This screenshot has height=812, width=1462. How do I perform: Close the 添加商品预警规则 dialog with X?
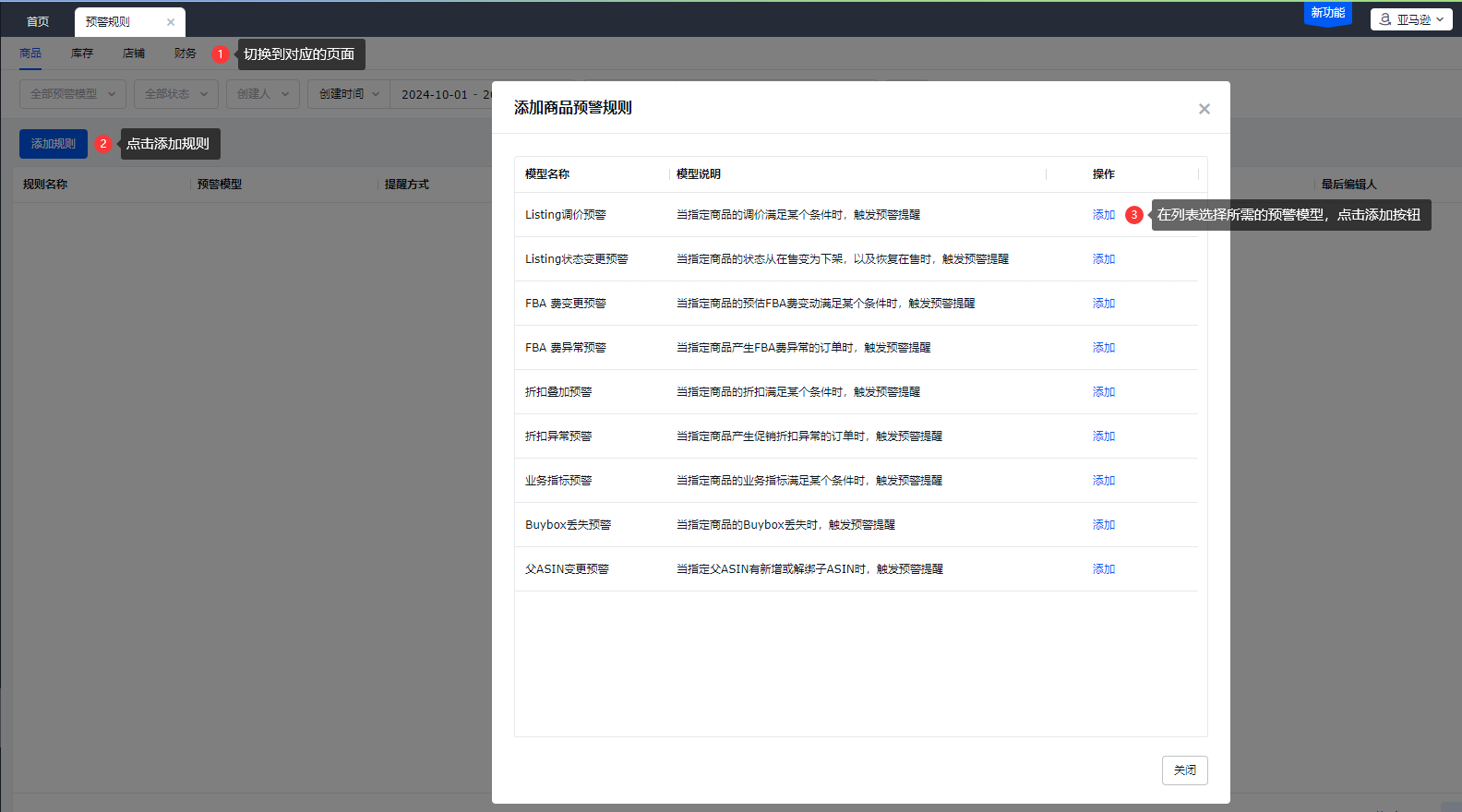tap(1204, 109)
